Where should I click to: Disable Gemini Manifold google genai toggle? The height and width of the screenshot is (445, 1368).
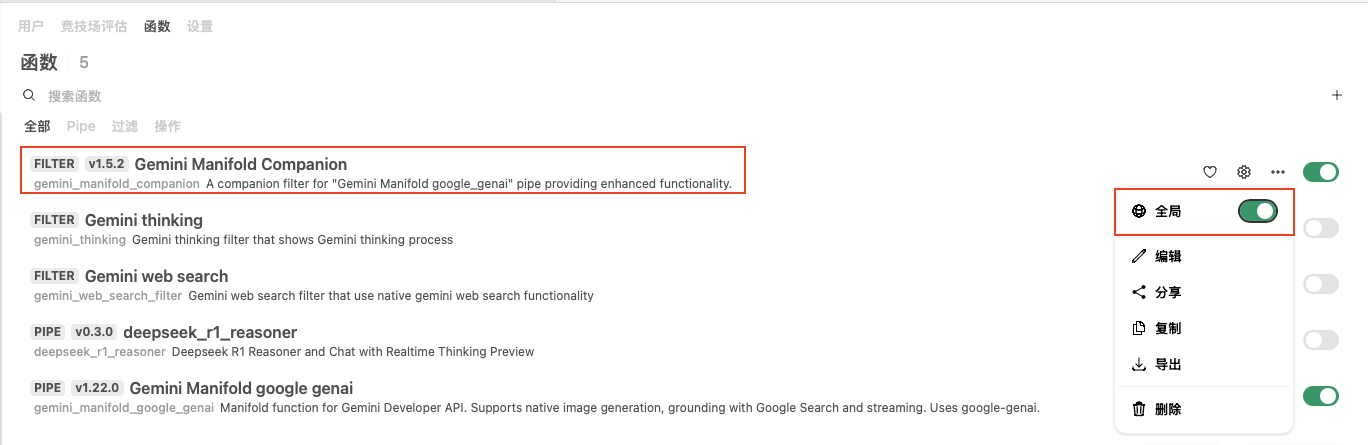point(1321,396)
